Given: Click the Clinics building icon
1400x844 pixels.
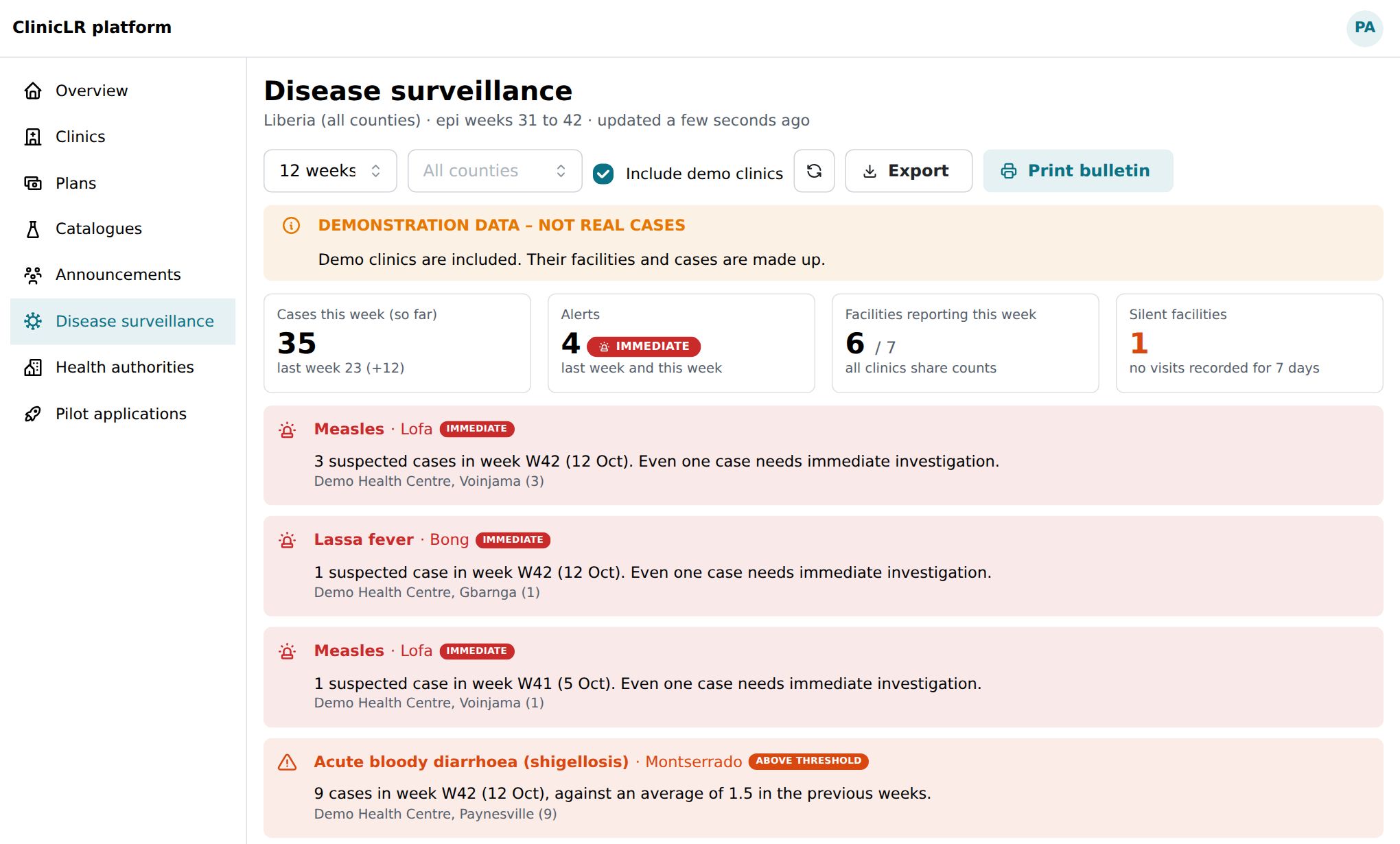Looking at the screenshot, I should 33,137.
